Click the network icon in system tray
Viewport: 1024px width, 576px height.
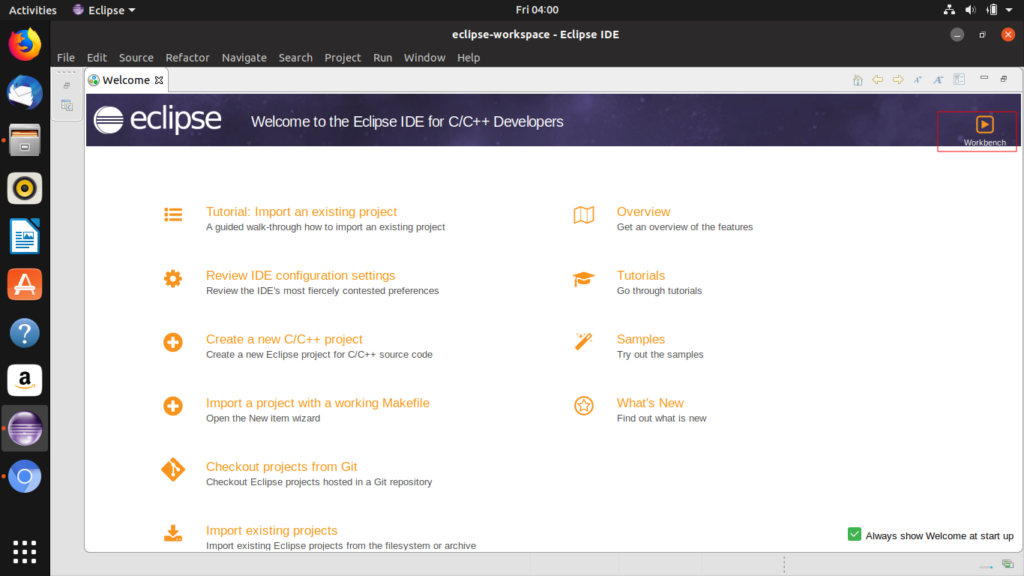[x=949, y=10]
